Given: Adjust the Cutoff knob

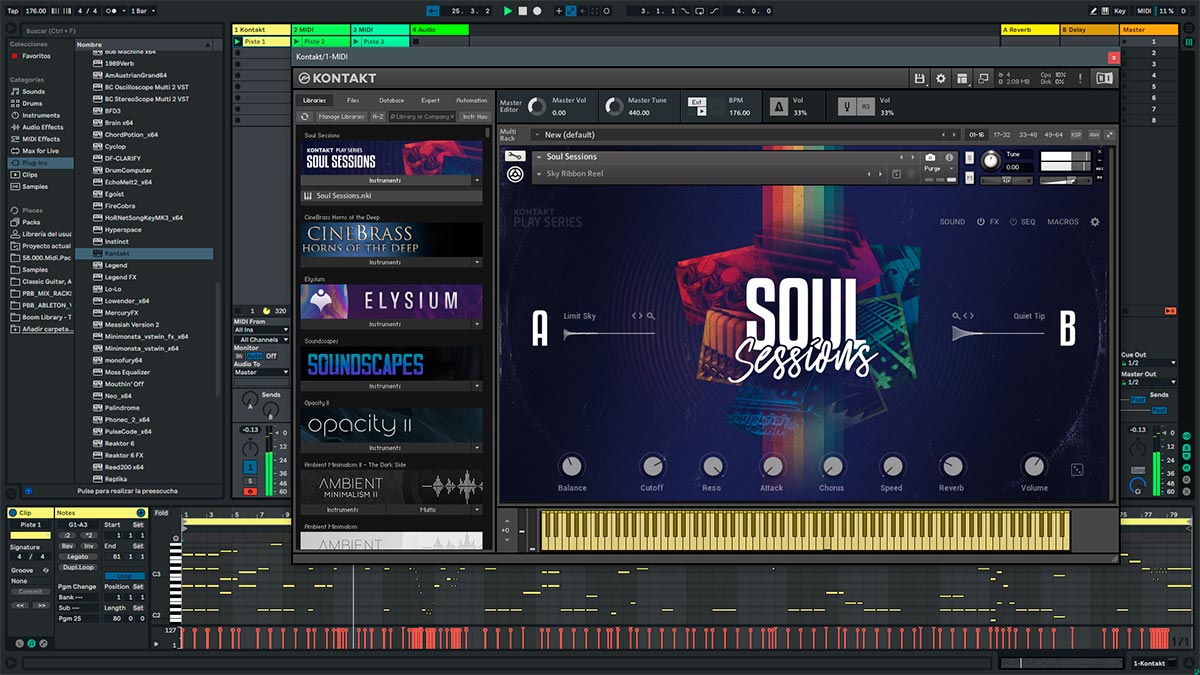Looking at the screenshot, I should point(652,466).
